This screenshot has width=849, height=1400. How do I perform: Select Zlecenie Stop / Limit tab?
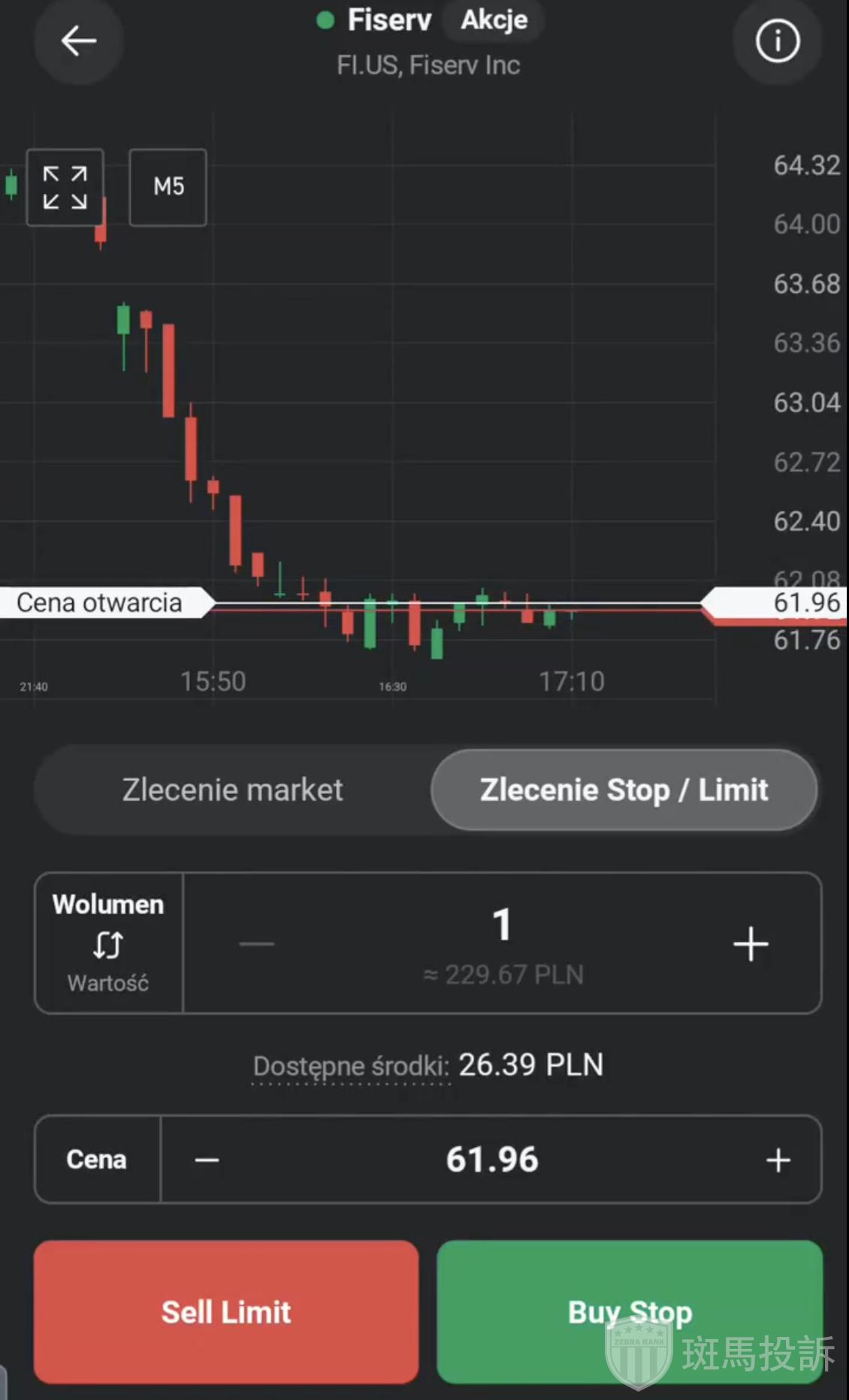624,790
